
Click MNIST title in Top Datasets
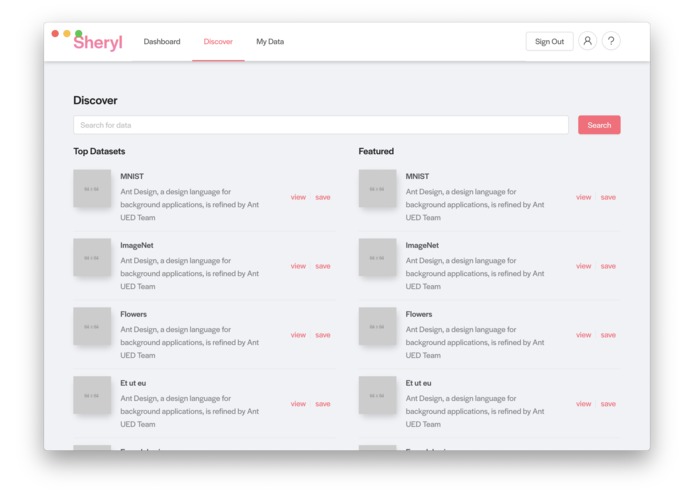click(132, 176)
